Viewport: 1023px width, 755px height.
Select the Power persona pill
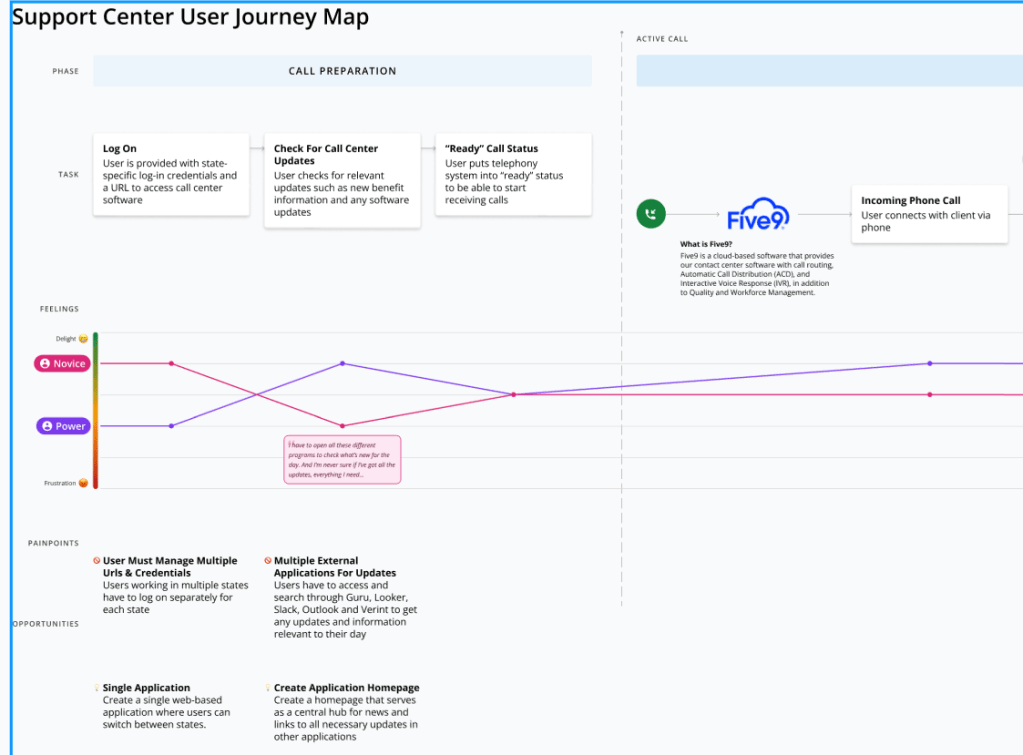(63, 426)
